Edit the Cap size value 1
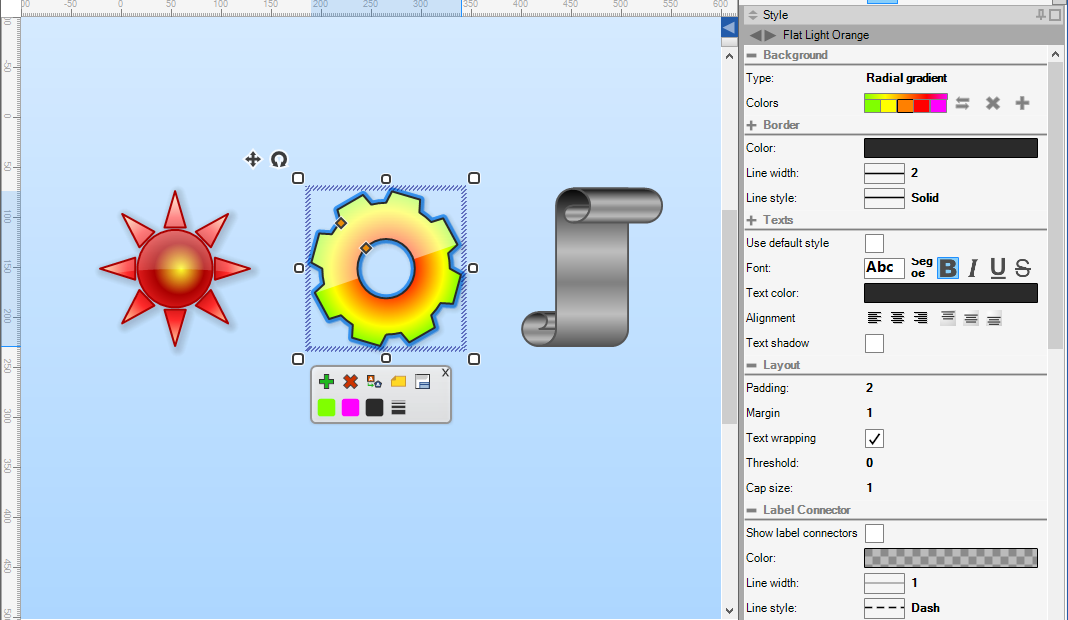 869,488
